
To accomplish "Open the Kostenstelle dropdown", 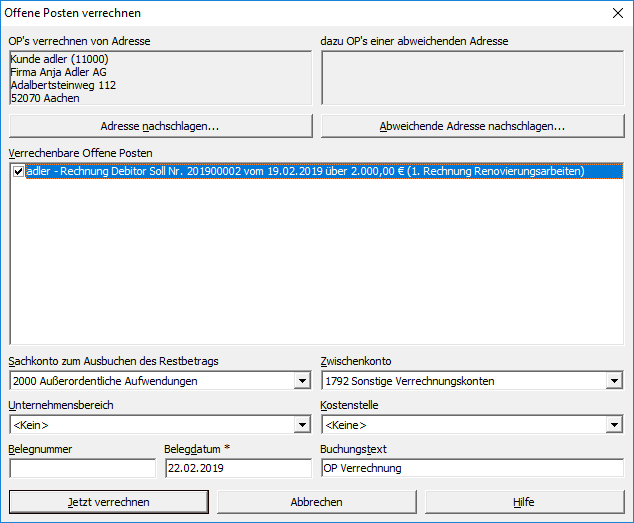I will point(615,425).
